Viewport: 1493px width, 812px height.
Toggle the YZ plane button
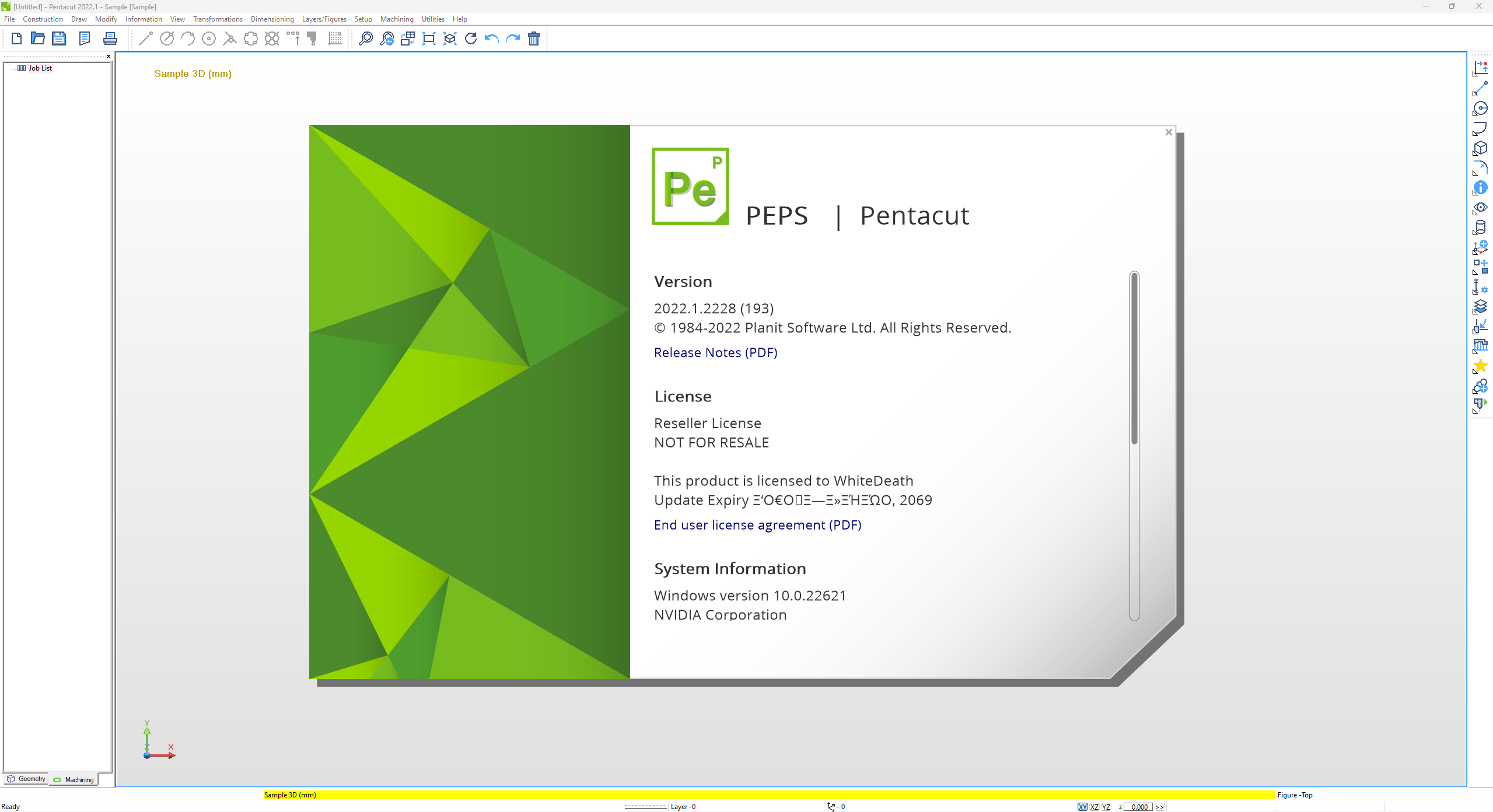tap(1106, 807)
